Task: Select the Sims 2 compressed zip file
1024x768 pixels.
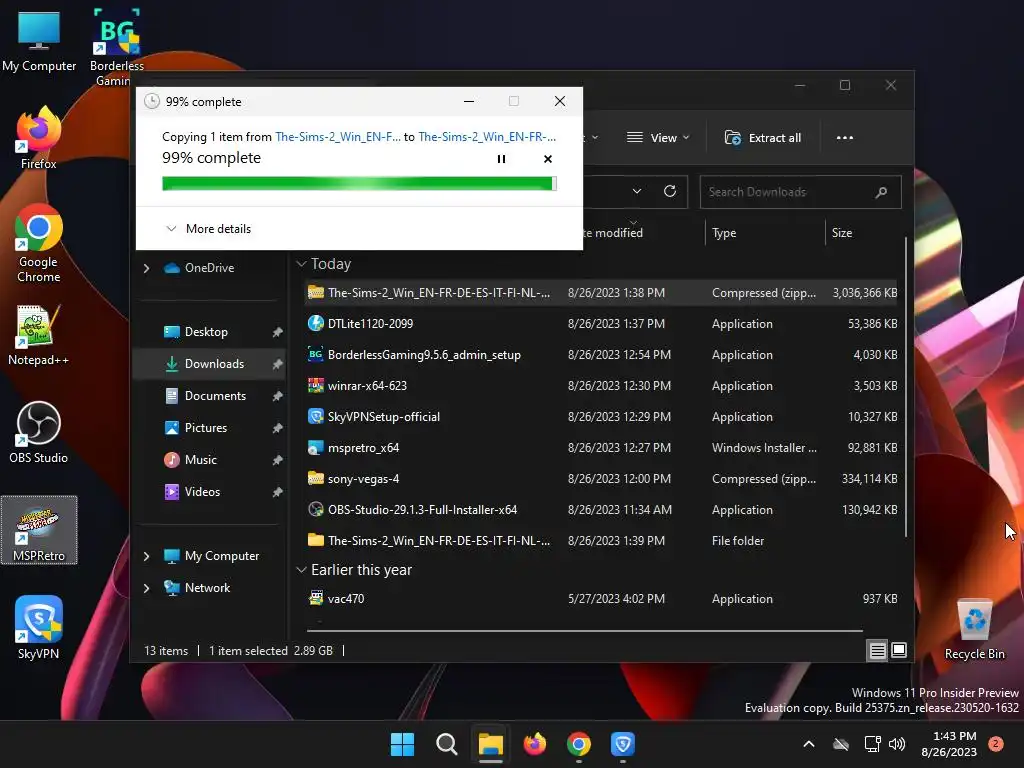Action: 602,293
